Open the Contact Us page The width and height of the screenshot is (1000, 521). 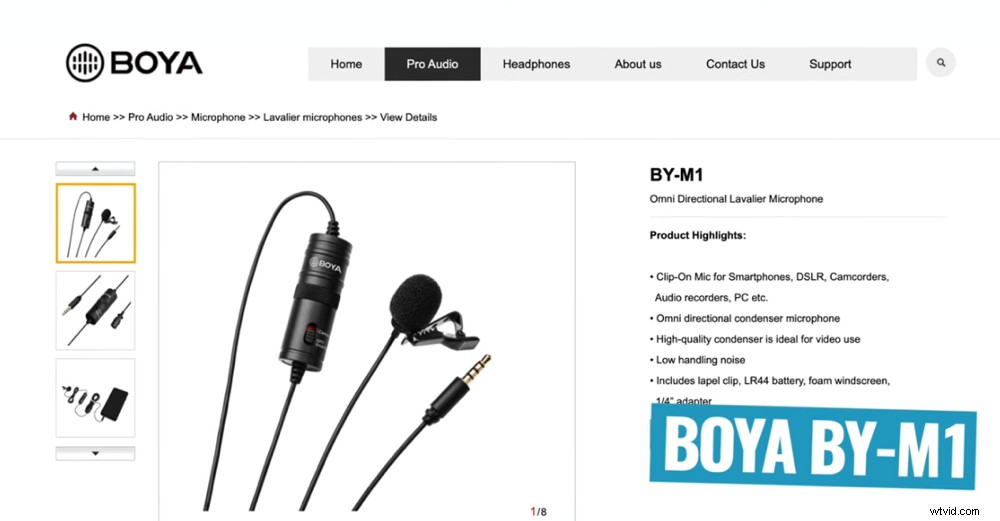(x=735, y=64)
